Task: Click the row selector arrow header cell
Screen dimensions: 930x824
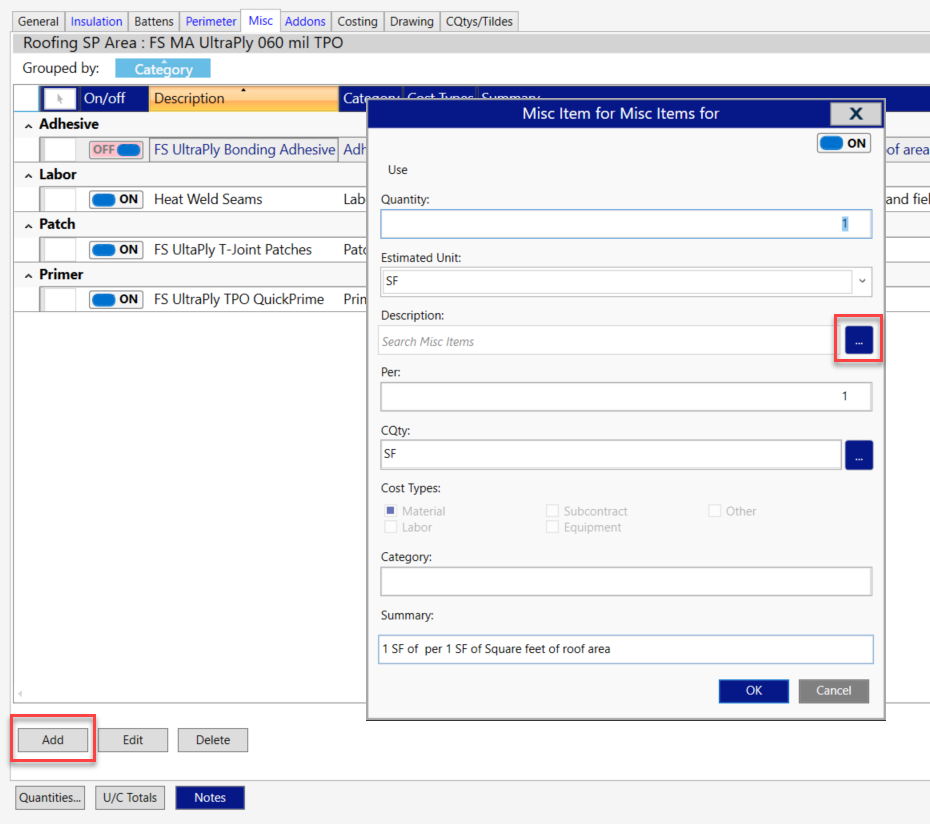Action: (59, 98)
